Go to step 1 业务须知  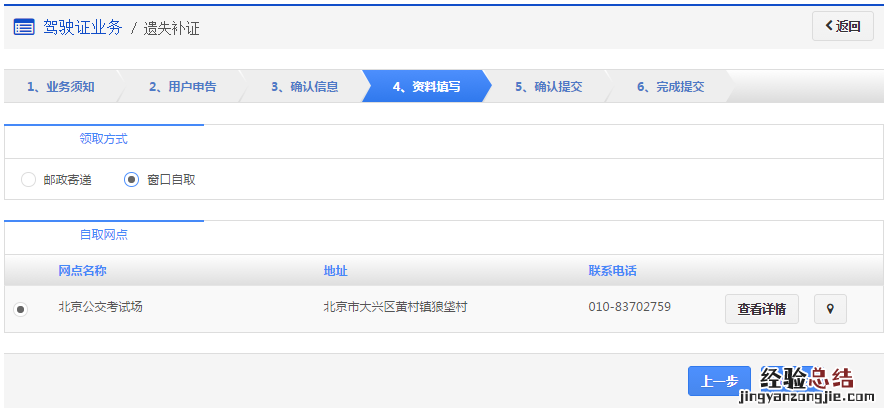61,87
